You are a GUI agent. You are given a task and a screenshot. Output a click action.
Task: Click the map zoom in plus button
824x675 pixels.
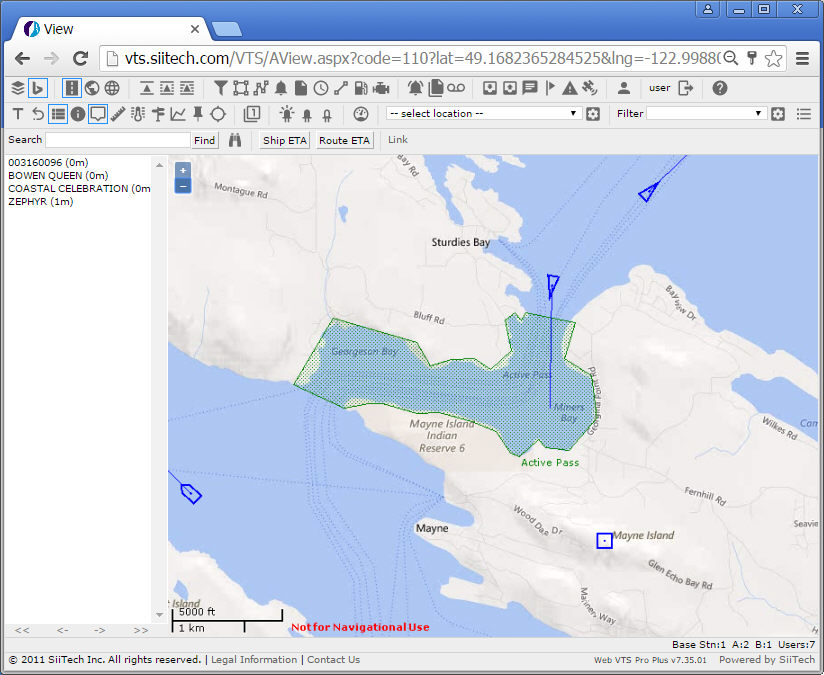[183, 170]
